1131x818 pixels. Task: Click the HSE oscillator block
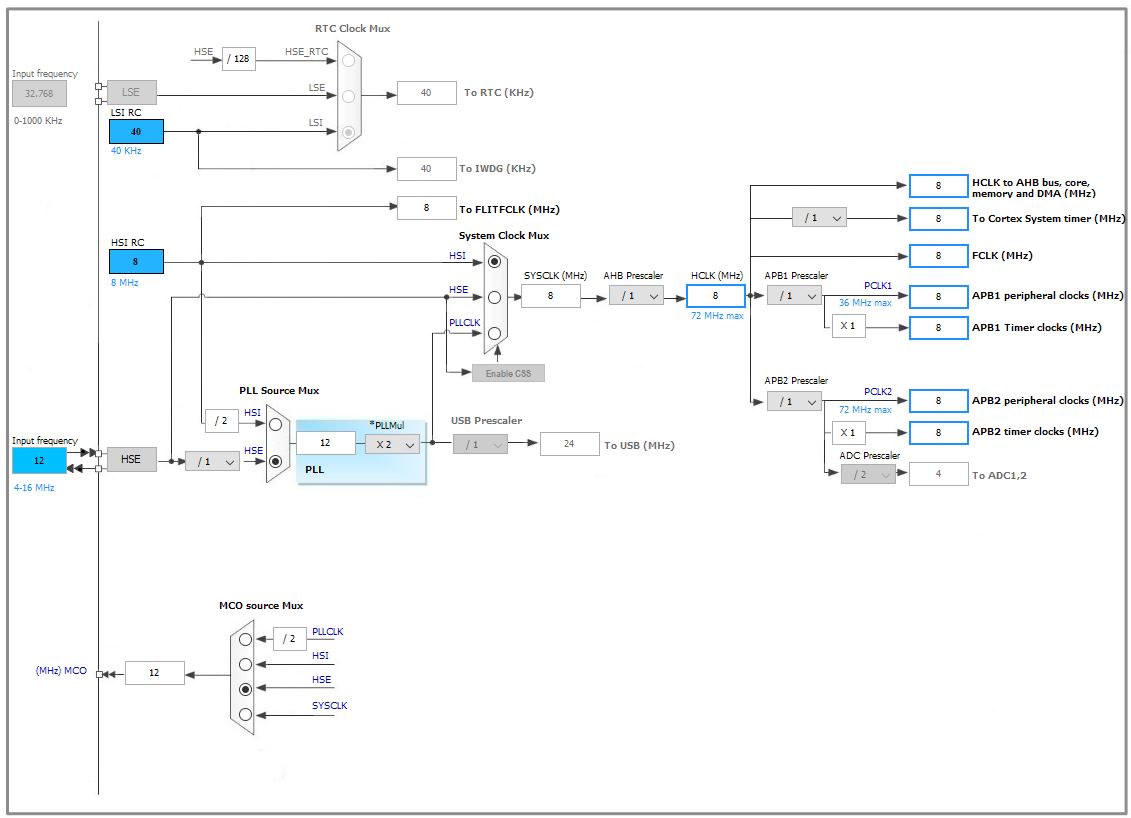pyautogui.click(x=131, y=459)
